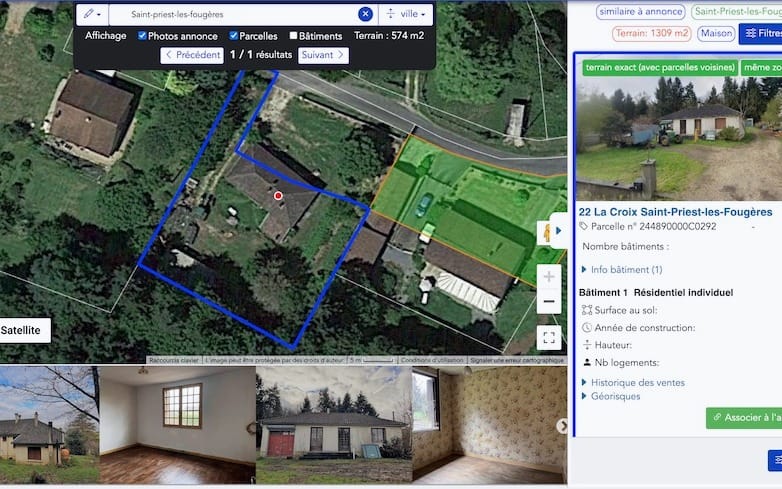Enable the Bâtiments checkbox

coord(293,36)
